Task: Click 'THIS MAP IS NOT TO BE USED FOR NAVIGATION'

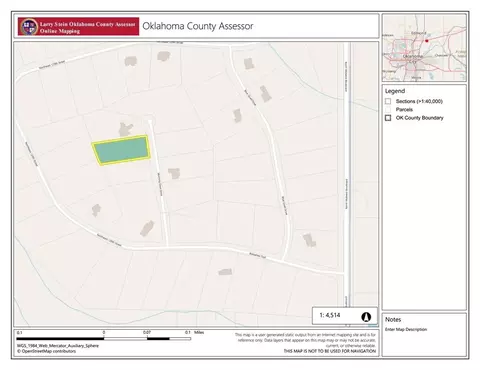Action: click(x=329, y=351)
